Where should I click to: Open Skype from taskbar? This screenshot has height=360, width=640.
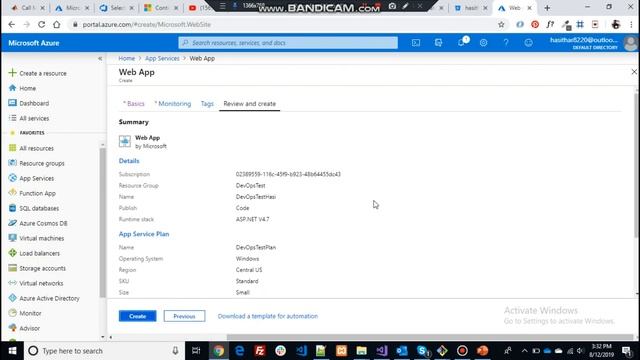(422, 351)
